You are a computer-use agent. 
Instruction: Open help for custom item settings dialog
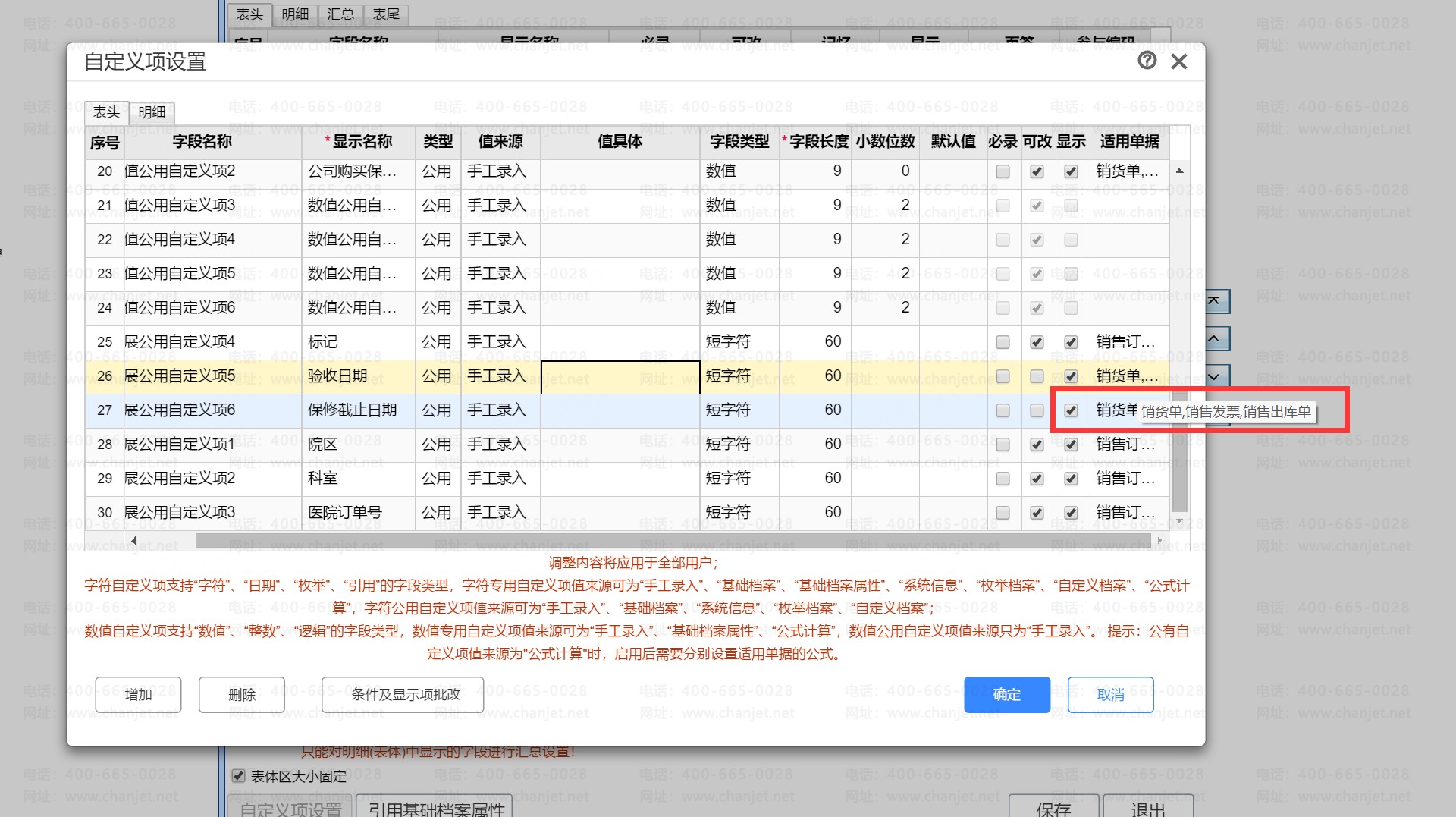[1147, 61]
